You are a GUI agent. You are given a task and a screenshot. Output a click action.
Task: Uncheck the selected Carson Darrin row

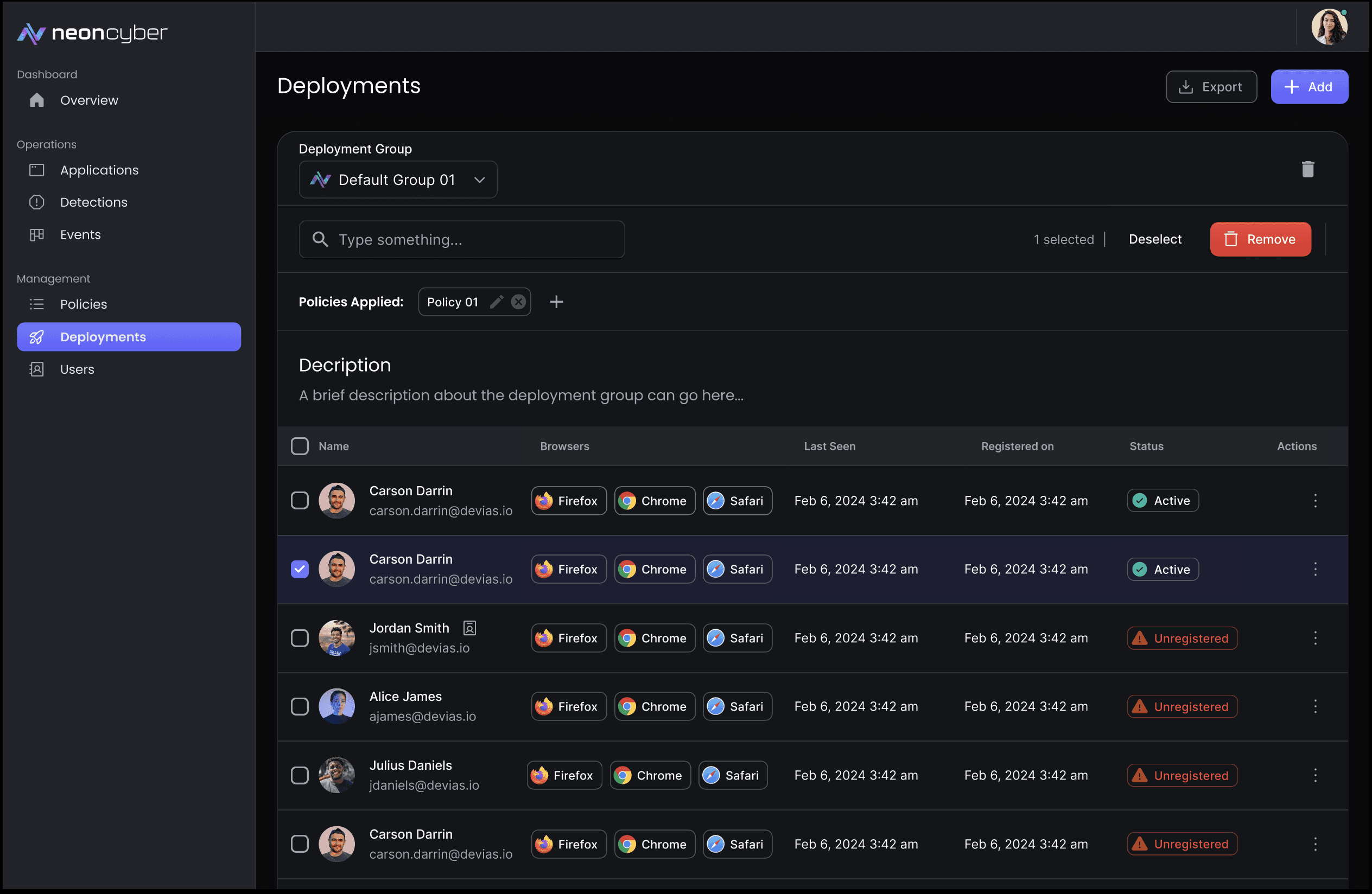300,569
